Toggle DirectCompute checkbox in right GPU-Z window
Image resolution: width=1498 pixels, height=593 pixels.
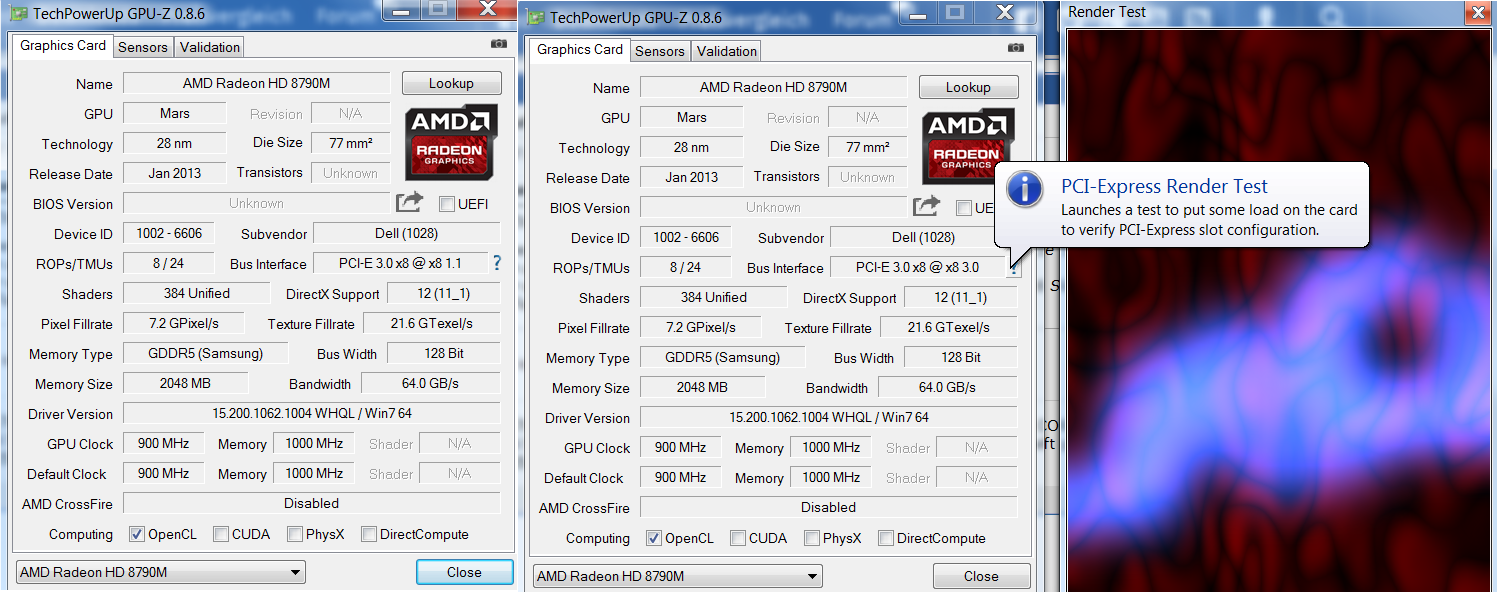pyautogui.click(x=886, y=538)
